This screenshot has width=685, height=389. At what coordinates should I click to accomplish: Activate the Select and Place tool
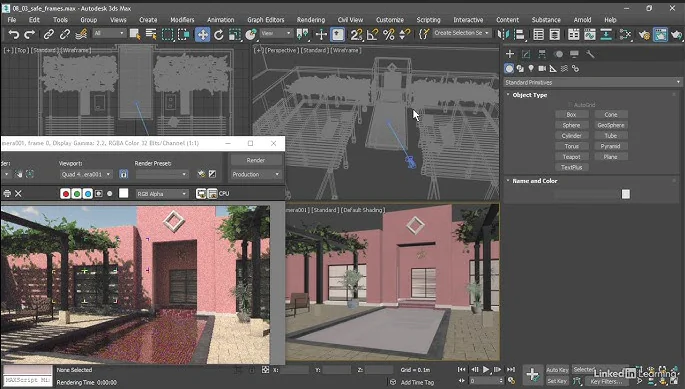[251, 34]
